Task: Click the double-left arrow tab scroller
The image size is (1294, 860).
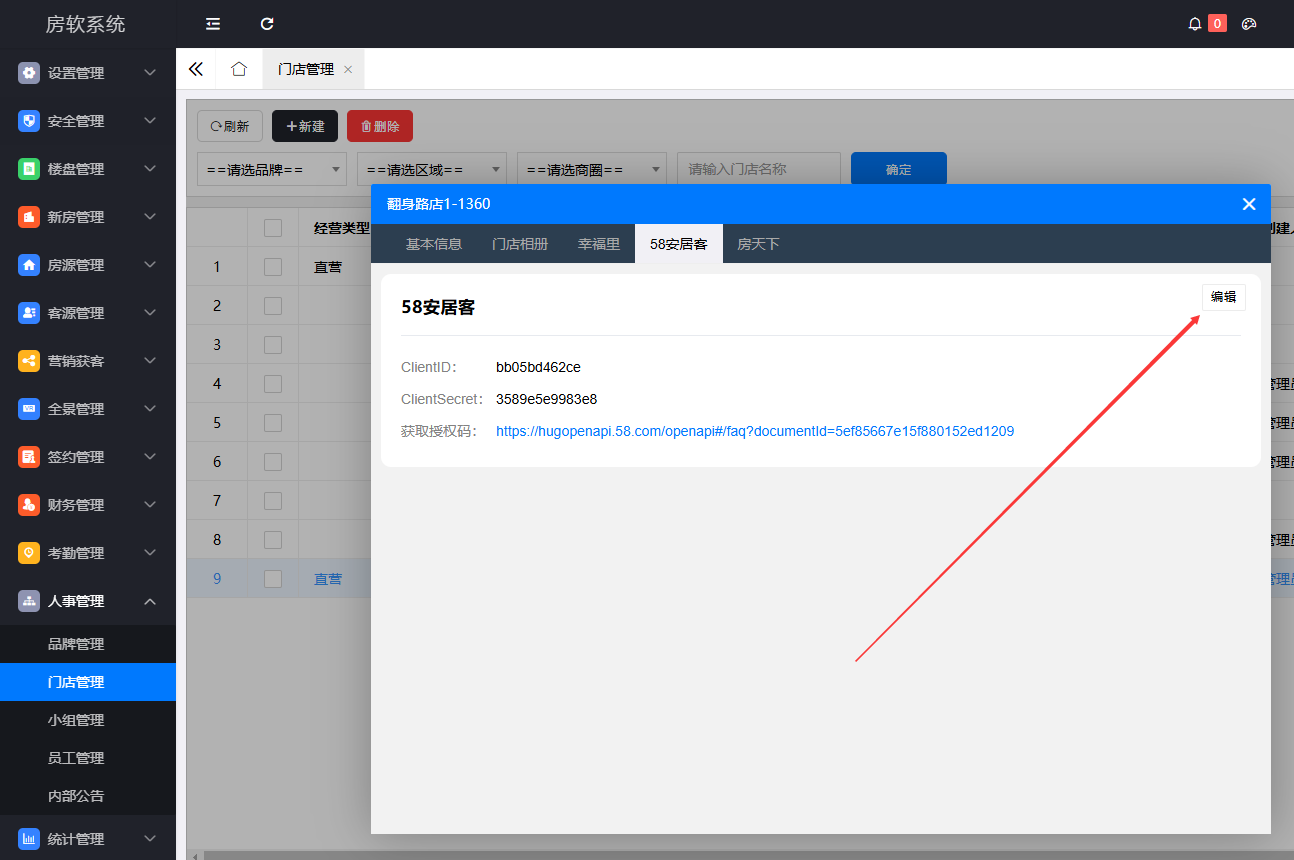Action: pos(196,69)
